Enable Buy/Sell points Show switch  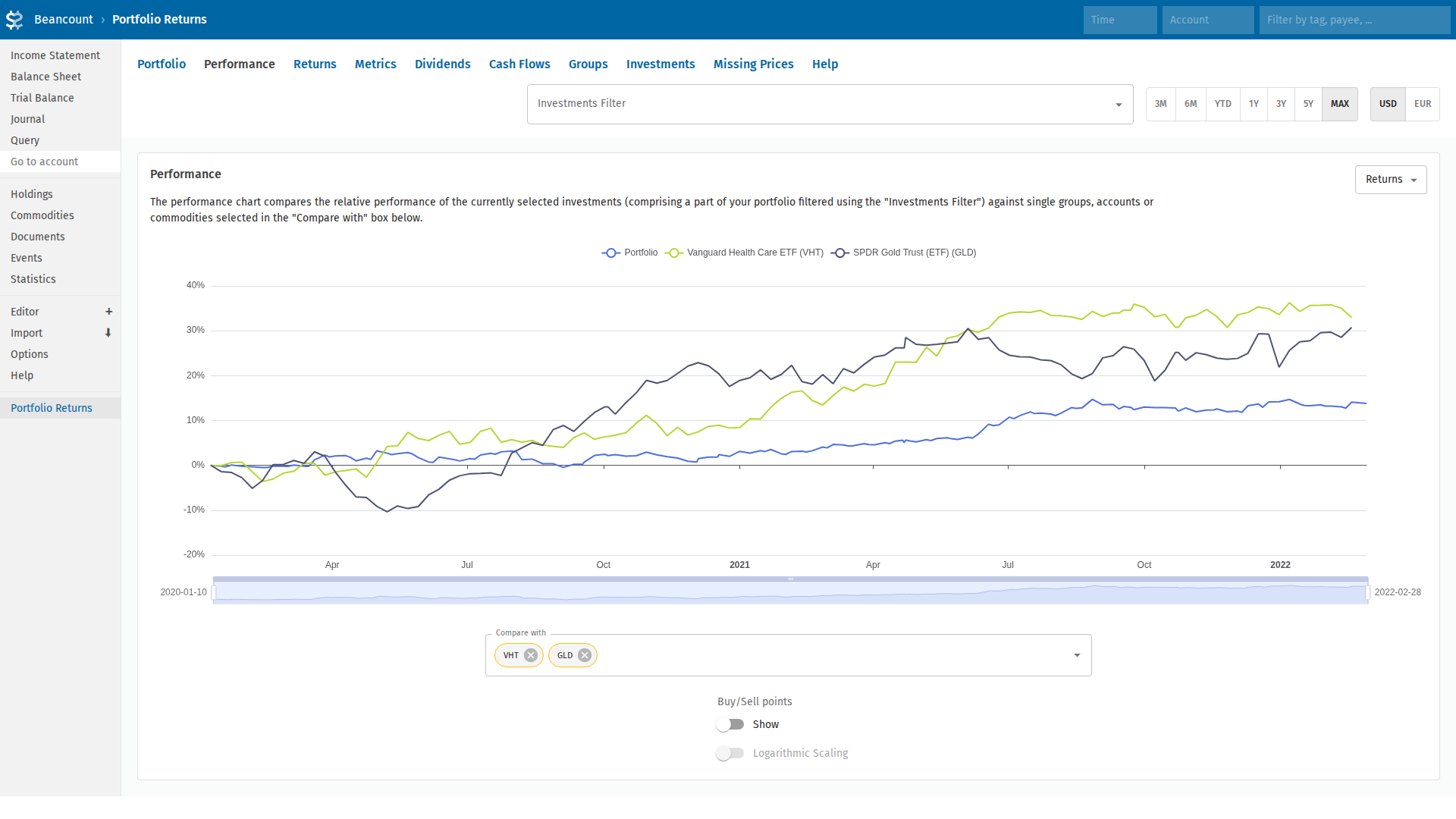[730, 724]
